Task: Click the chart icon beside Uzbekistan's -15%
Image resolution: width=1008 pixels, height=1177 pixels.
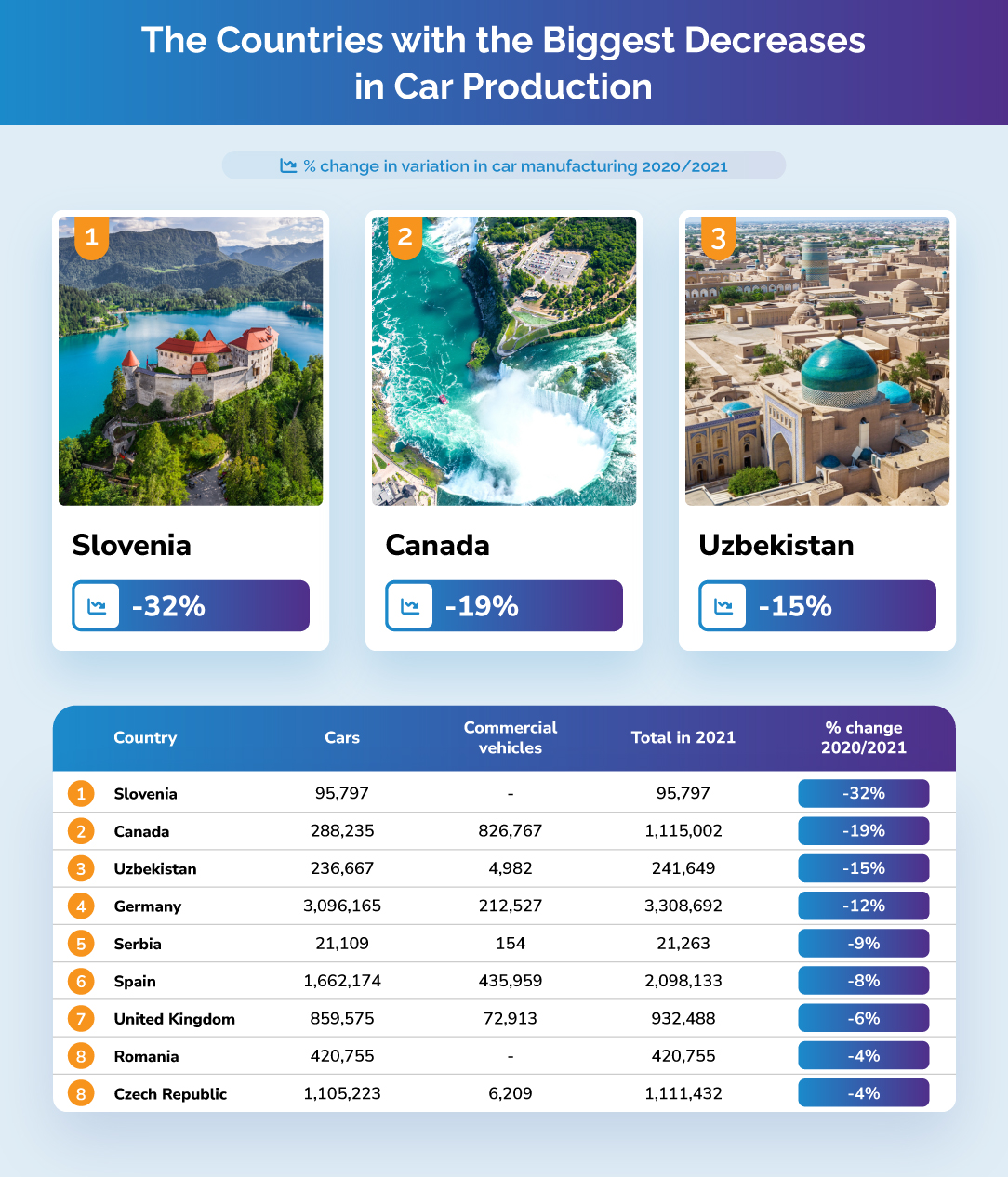Action: [x=723, y=606]
